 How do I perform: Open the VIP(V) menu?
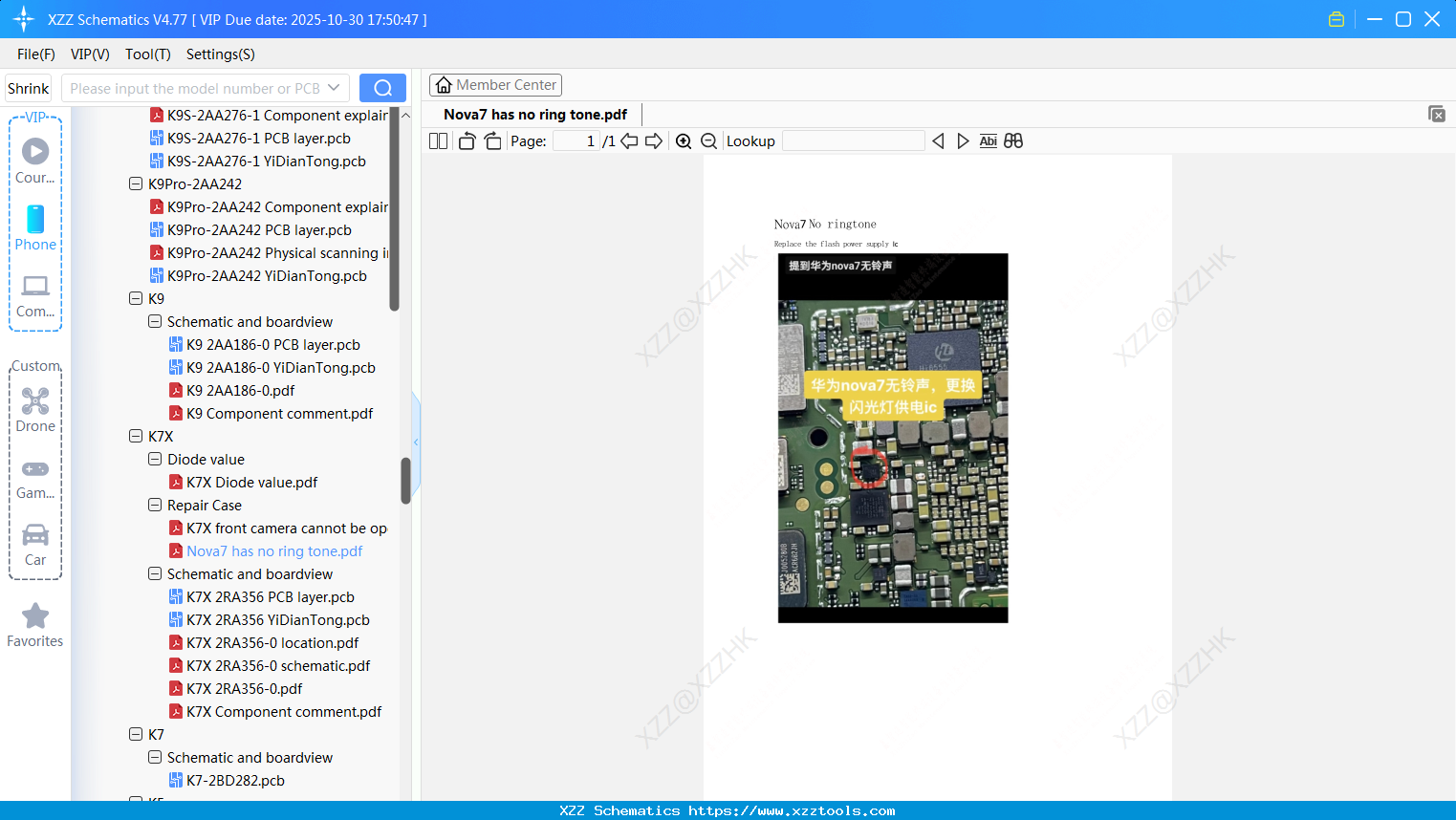click(90, 54)
